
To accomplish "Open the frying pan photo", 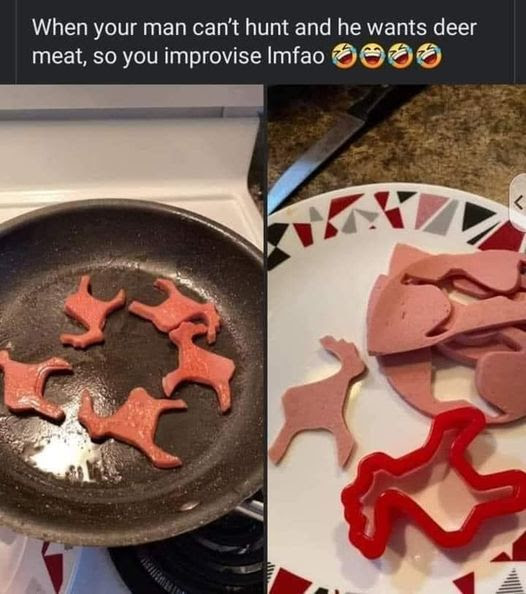I will pos(132,339).
